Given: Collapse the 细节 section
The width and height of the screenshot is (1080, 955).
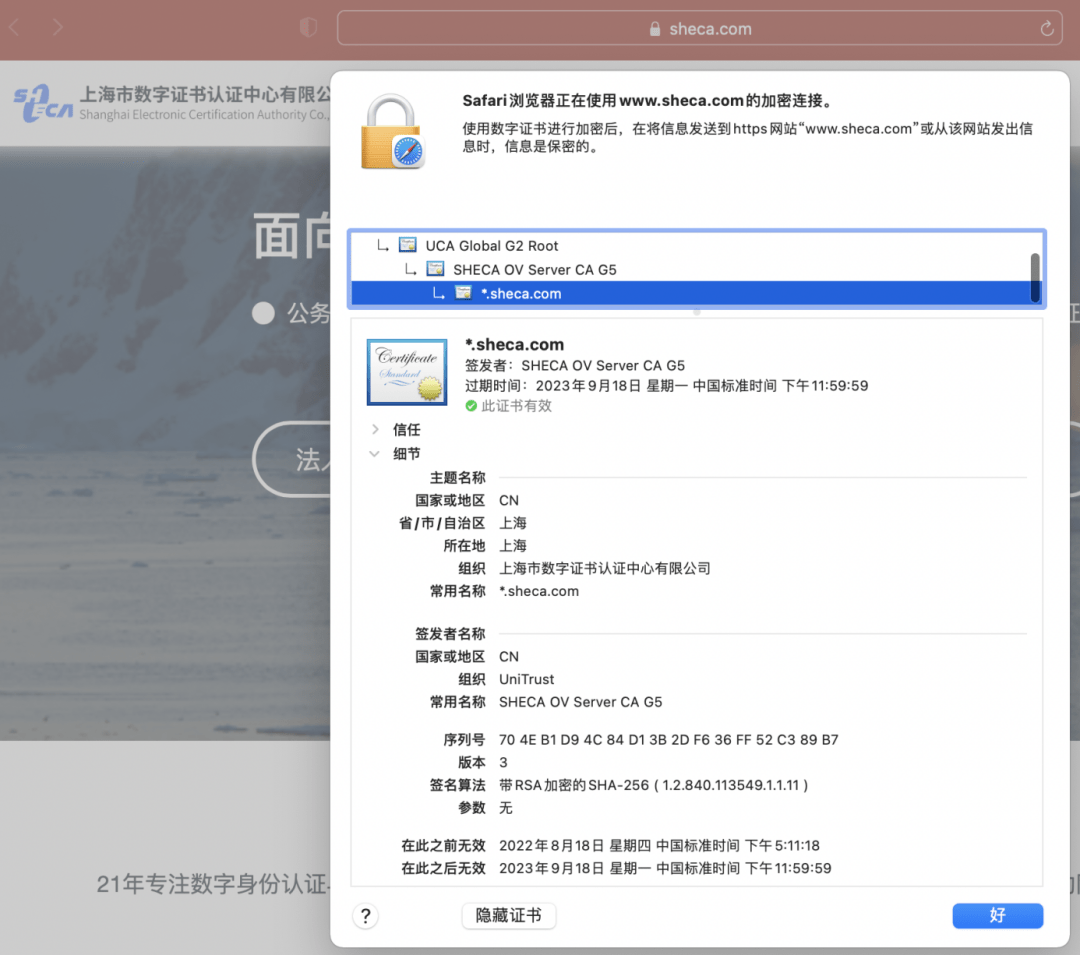Looking at the screenshot, I should pos(375,454).
